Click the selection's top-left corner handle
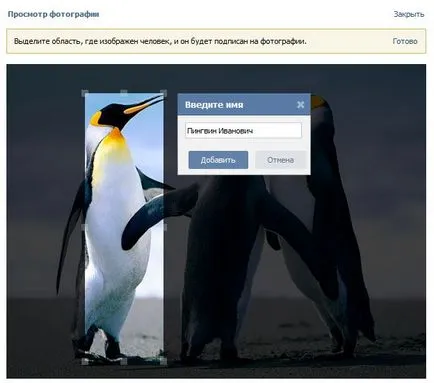 [85, 93]
